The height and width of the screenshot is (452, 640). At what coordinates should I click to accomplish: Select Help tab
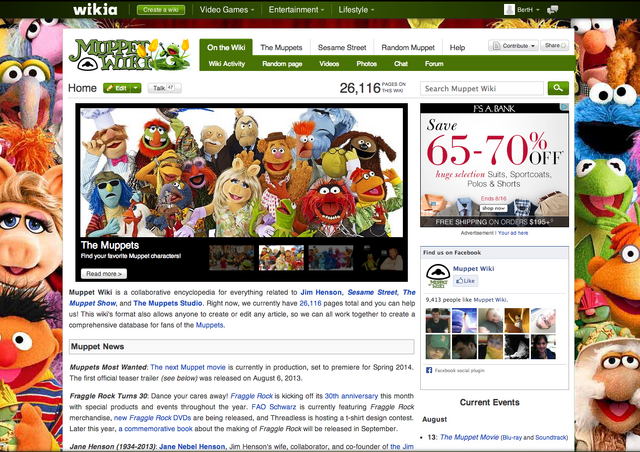(457, 47)
